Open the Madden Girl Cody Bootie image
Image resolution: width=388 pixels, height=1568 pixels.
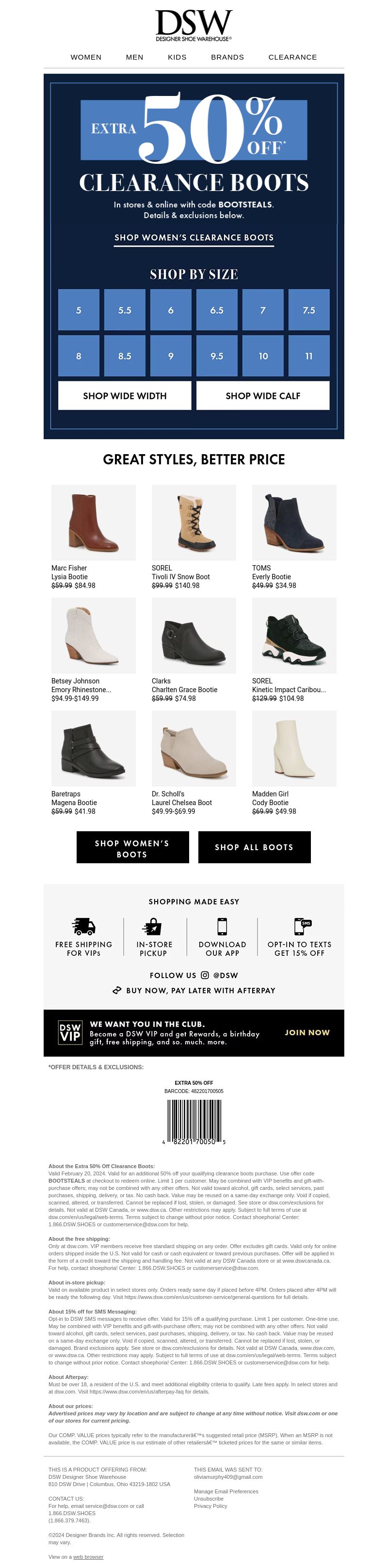(x=294, y=748)
